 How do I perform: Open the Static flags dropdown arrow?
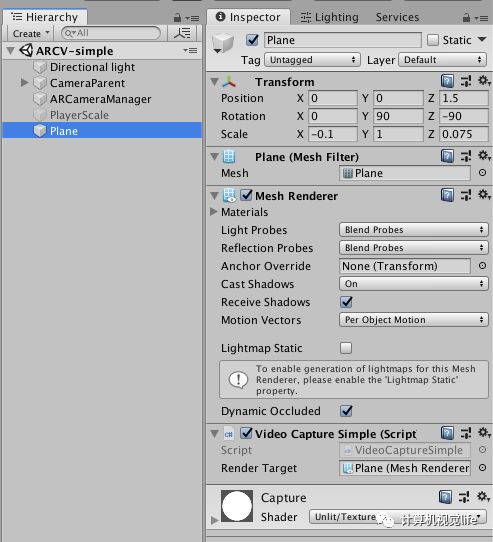482,39
